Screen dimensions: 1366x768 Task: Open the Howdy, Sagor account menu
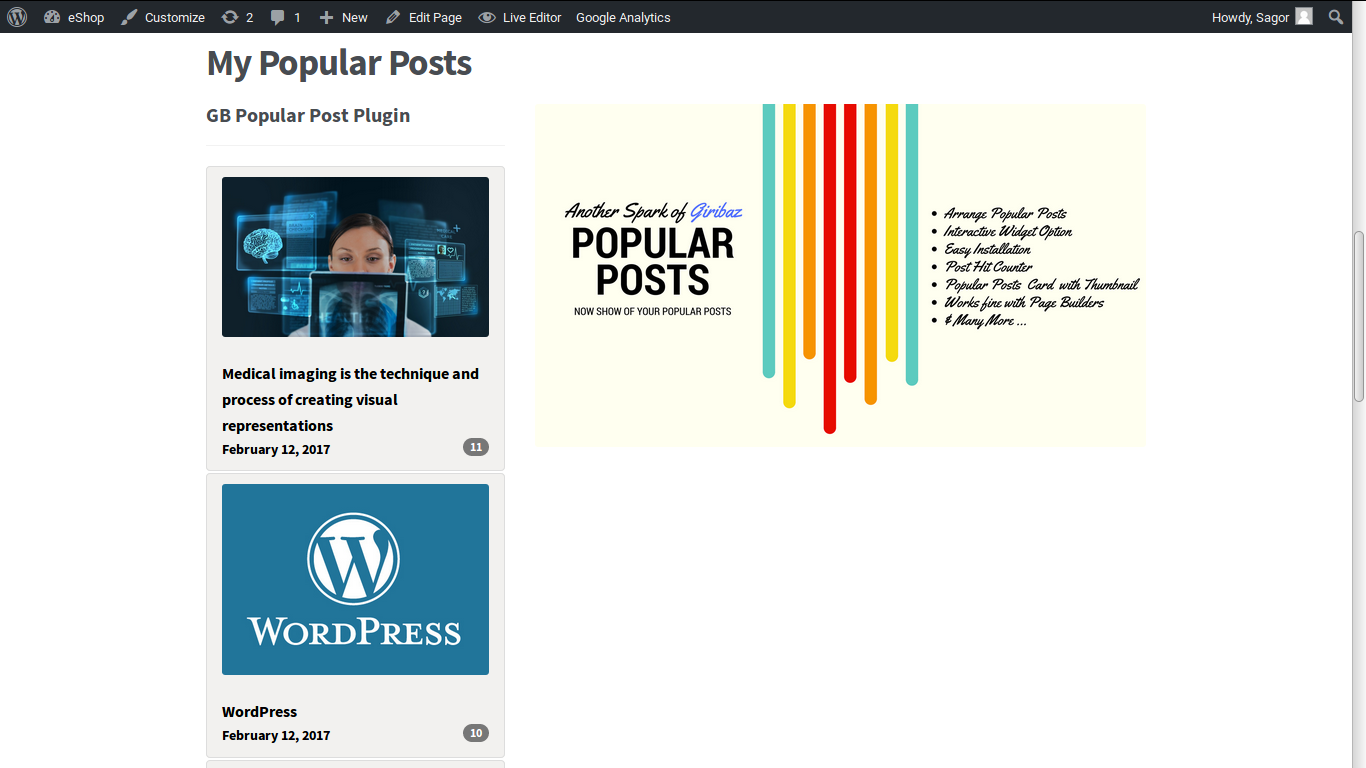(1250, 17)
